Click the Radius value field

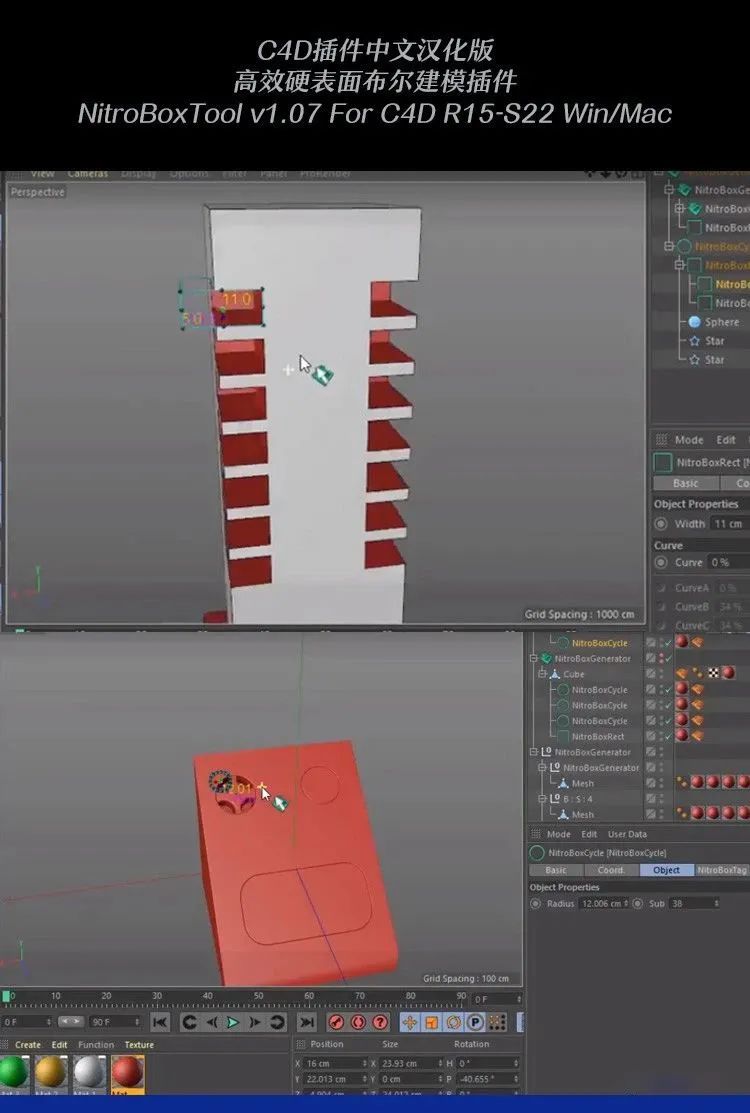pyautogui.click(x=604, y=904)
